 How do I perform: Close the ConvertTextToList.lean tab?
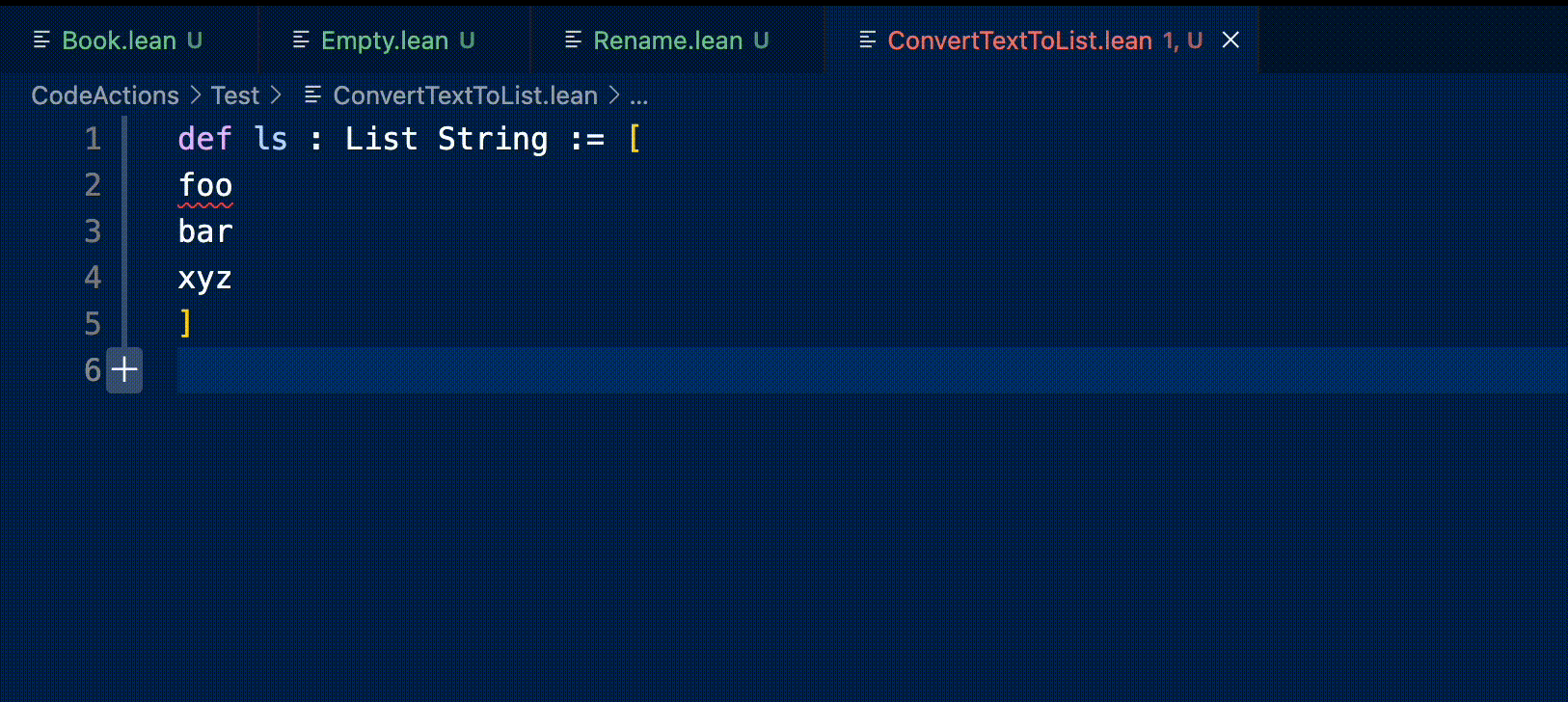tap(1230, 40)
